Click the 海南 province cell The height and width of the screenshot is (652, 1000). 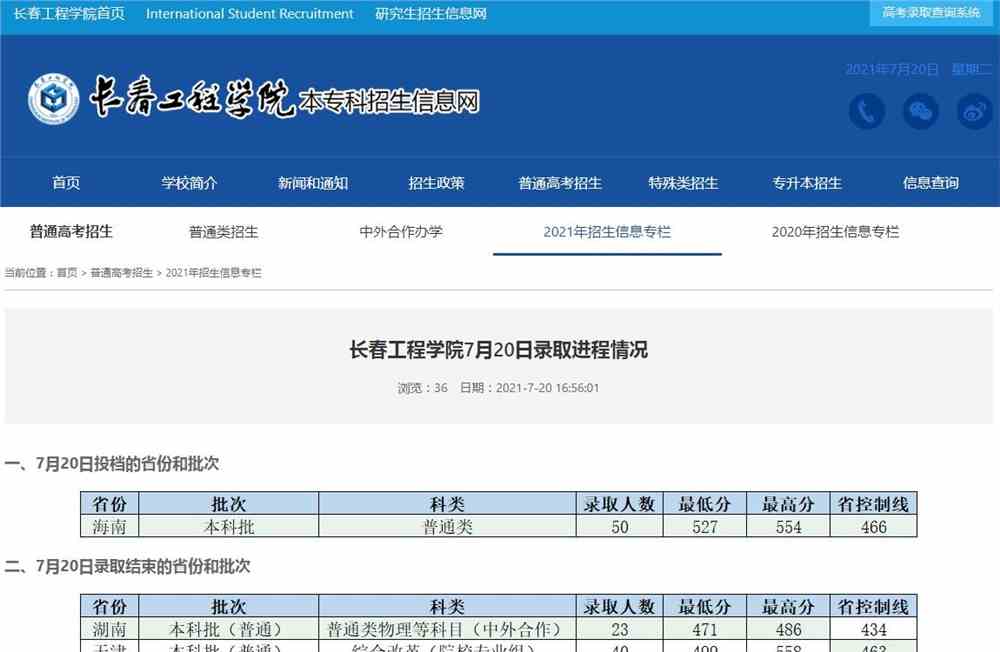coord(110,527)
